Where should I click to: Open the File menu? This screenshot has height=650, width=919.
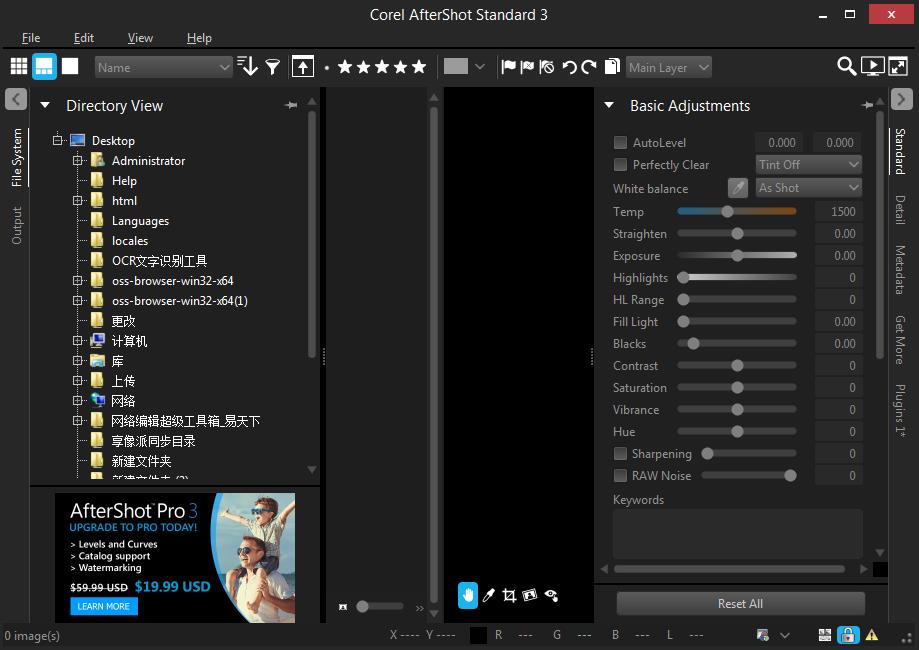pyautogui.click(x=30, y=38)
